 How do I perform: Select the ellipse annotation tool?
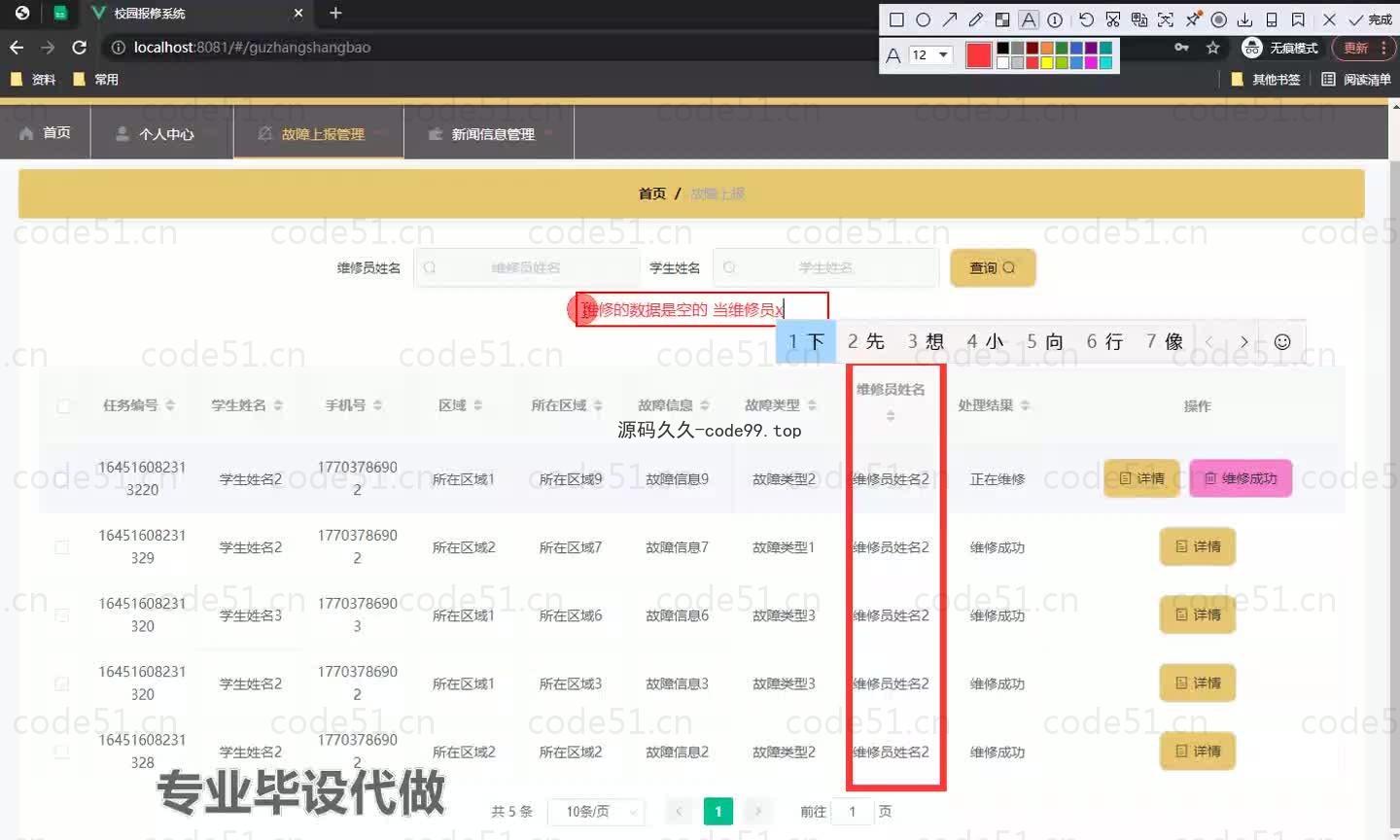923,19
